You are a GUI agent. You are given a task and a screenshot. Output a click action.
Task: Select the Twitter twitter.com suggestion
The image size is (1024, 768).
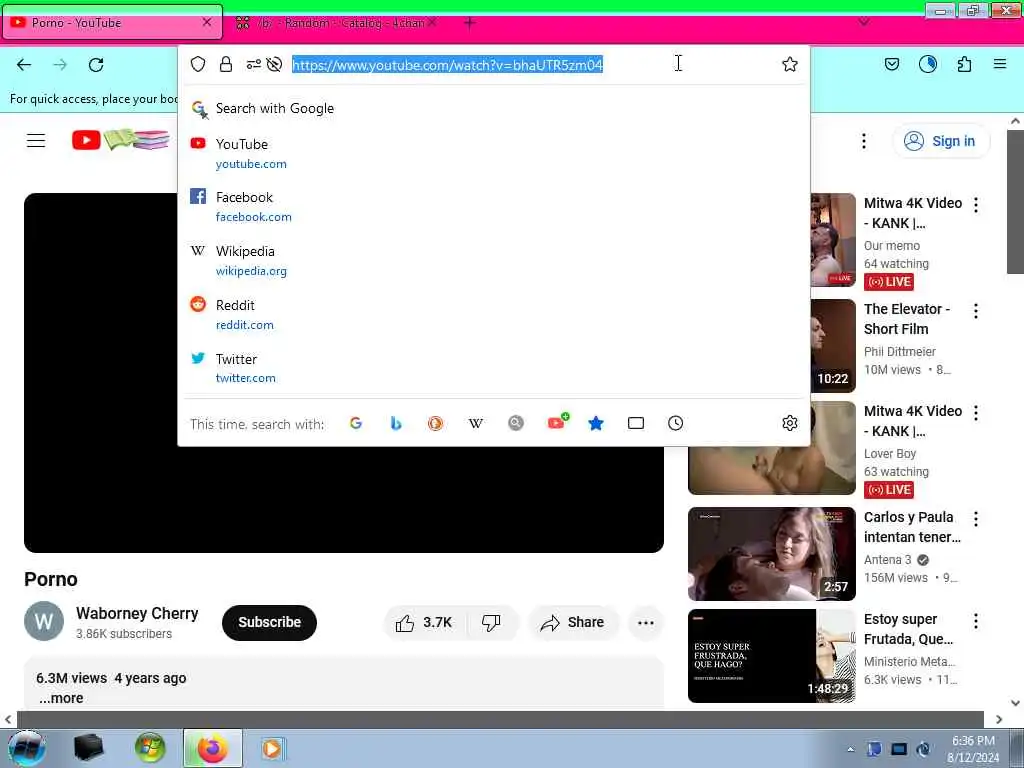(x=494, y=368)
